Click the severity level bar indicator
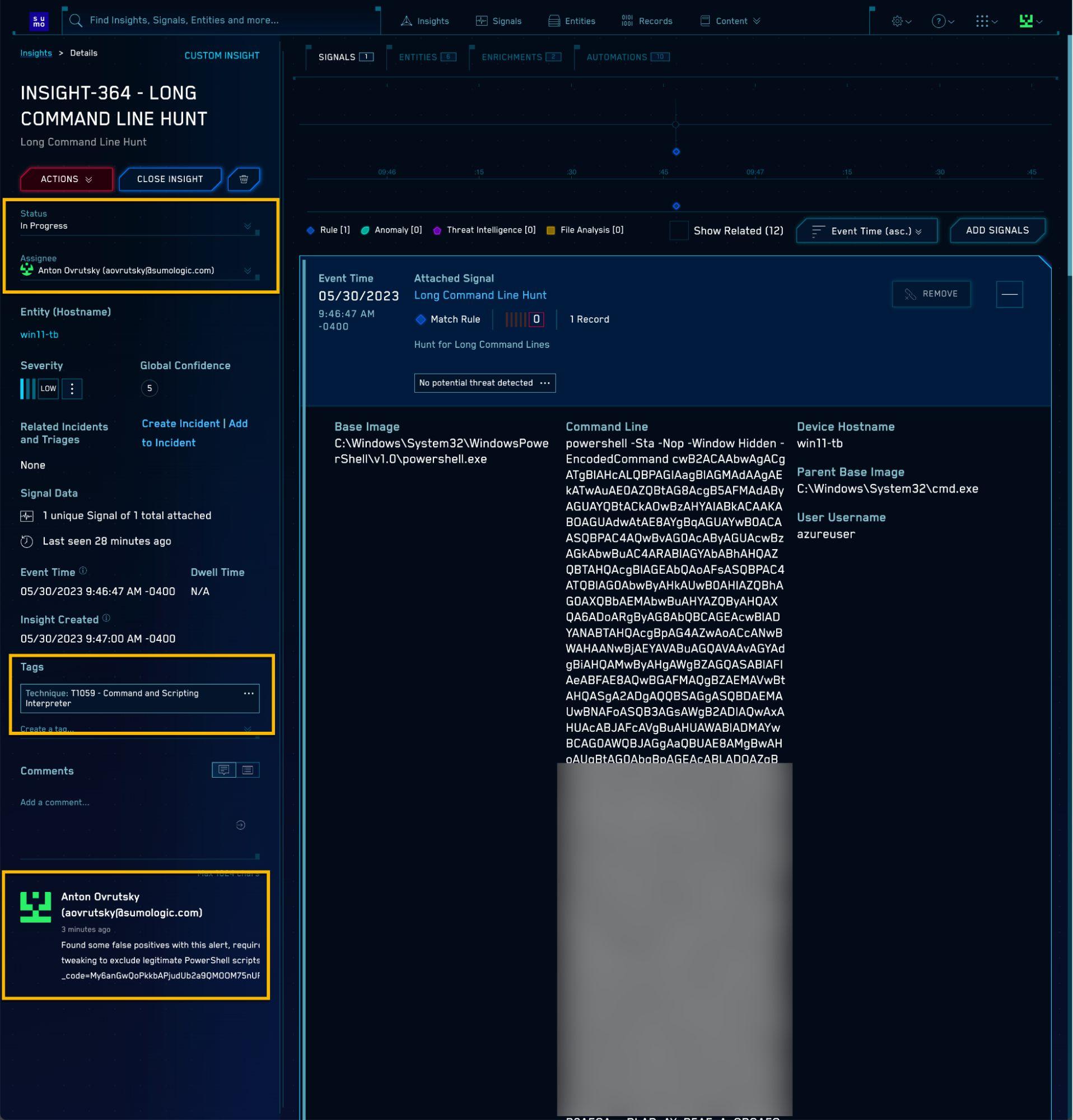Image resolution: width=1073 pixels, height=1120 pixels. (27, 389)
